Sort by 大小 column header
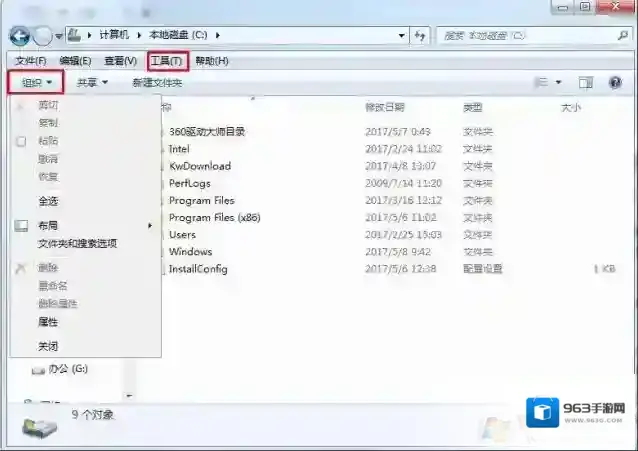The height and width of the screenshot is (451, 638). 570,107
